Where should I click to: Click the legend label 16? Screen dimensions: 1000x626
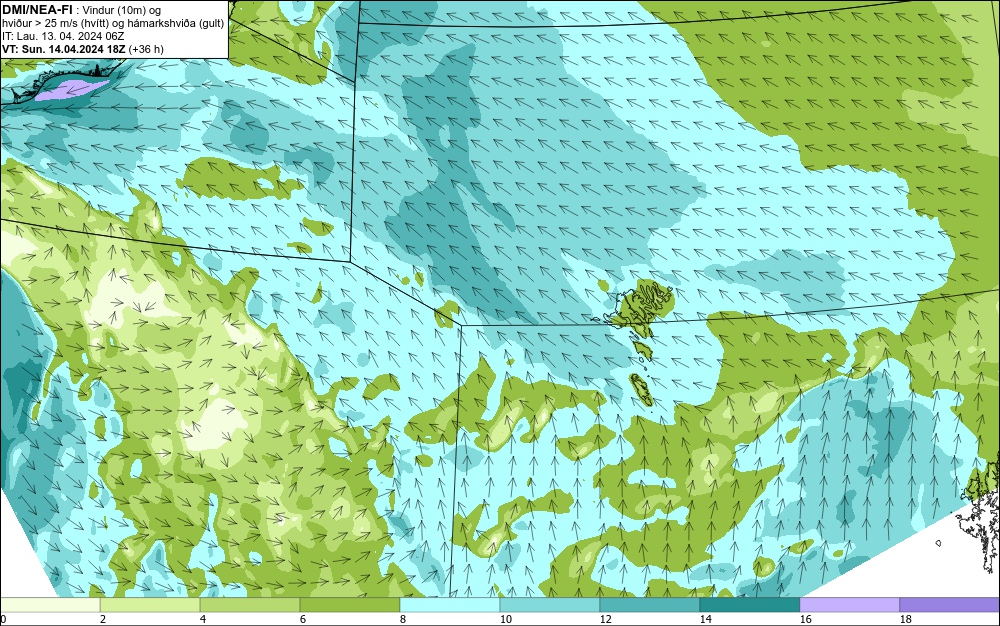click(805, 619)
